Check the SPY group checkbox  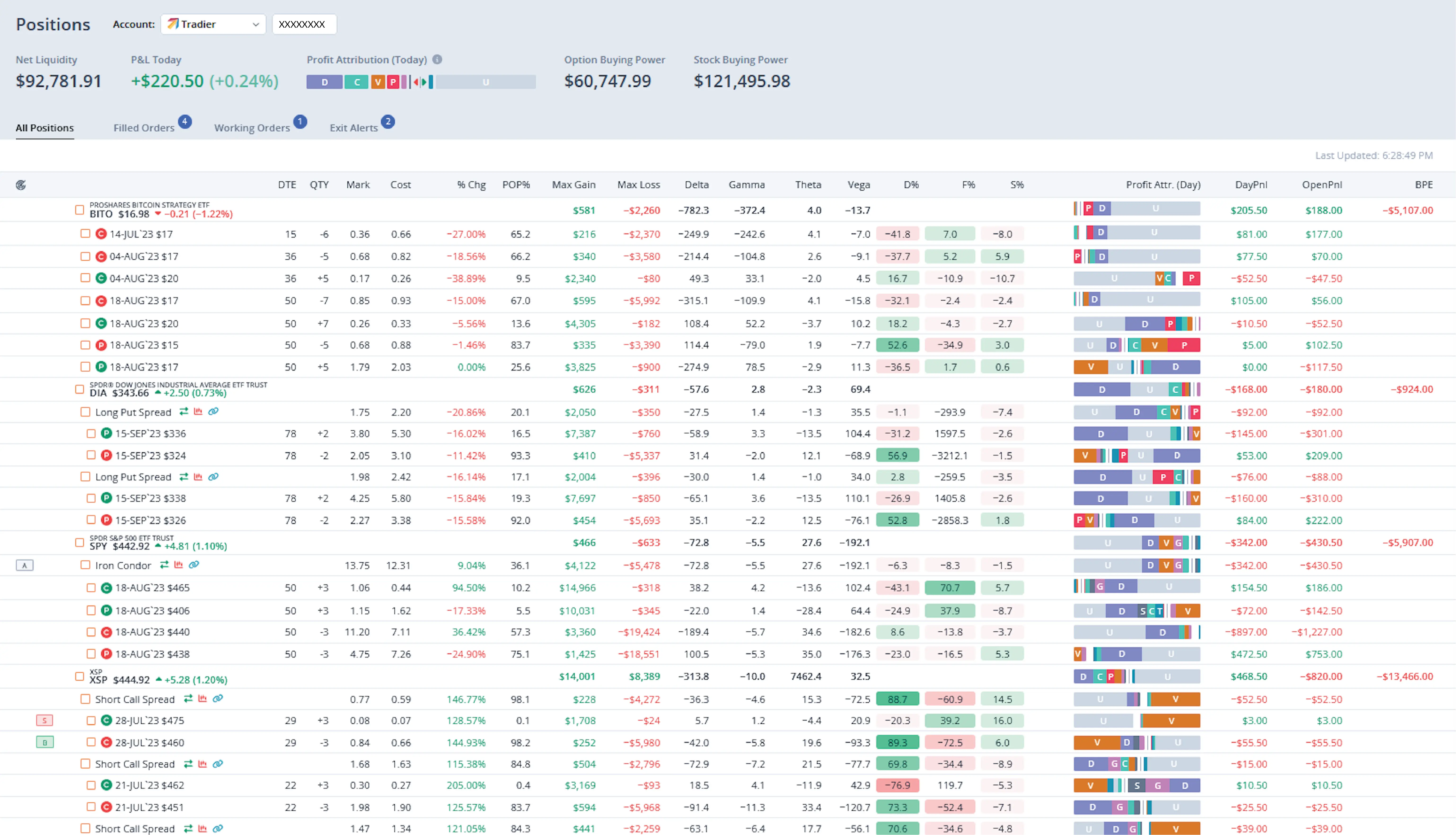coord(80,543)
